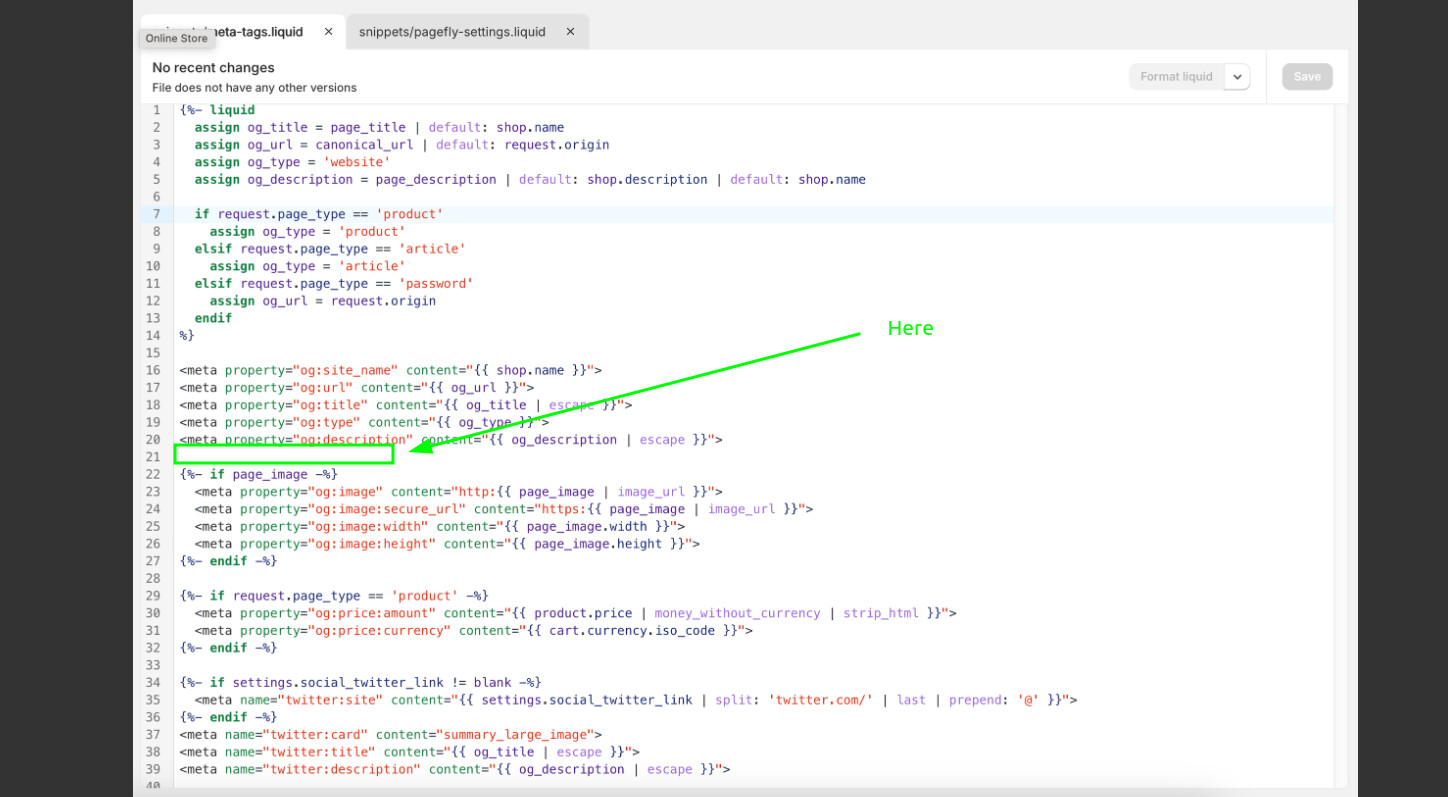Switch to snippets/pagefly-settings.liquid tab

(452, 32)
